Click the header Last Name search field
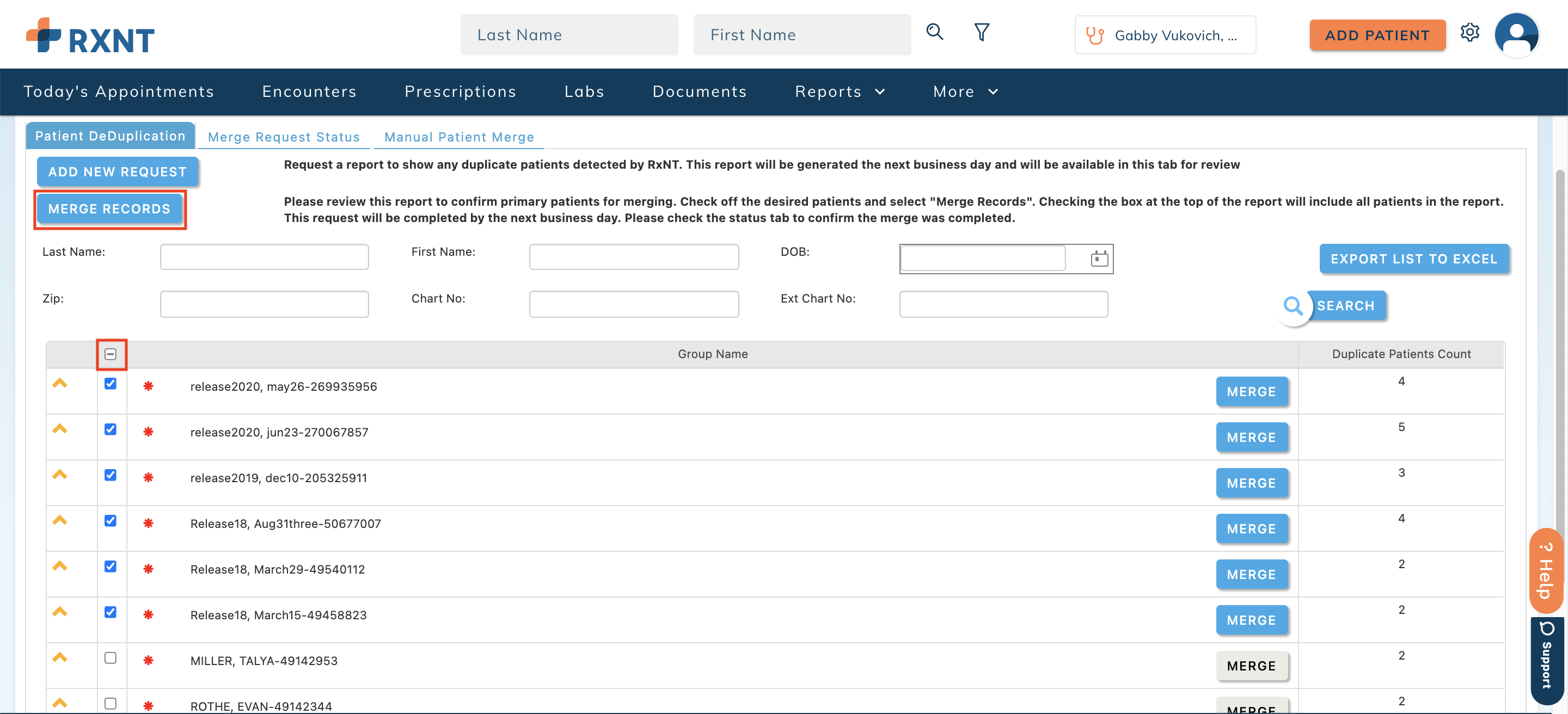 coord(569,35)
